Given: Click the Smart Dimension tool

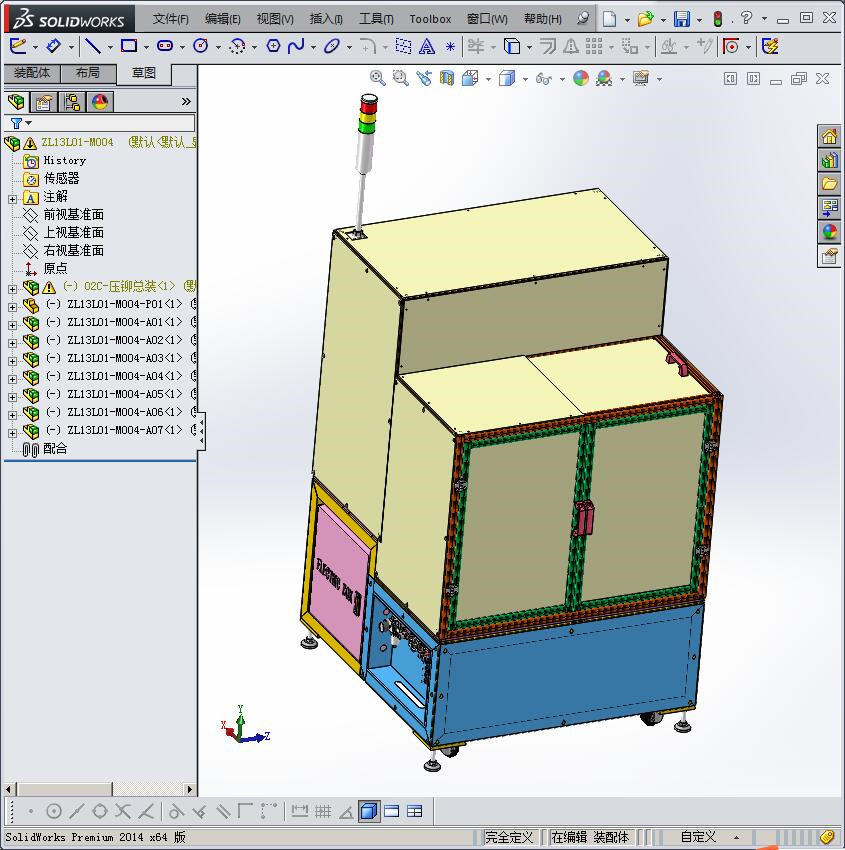Looking at the screenshot, I should tap(53, 47).
